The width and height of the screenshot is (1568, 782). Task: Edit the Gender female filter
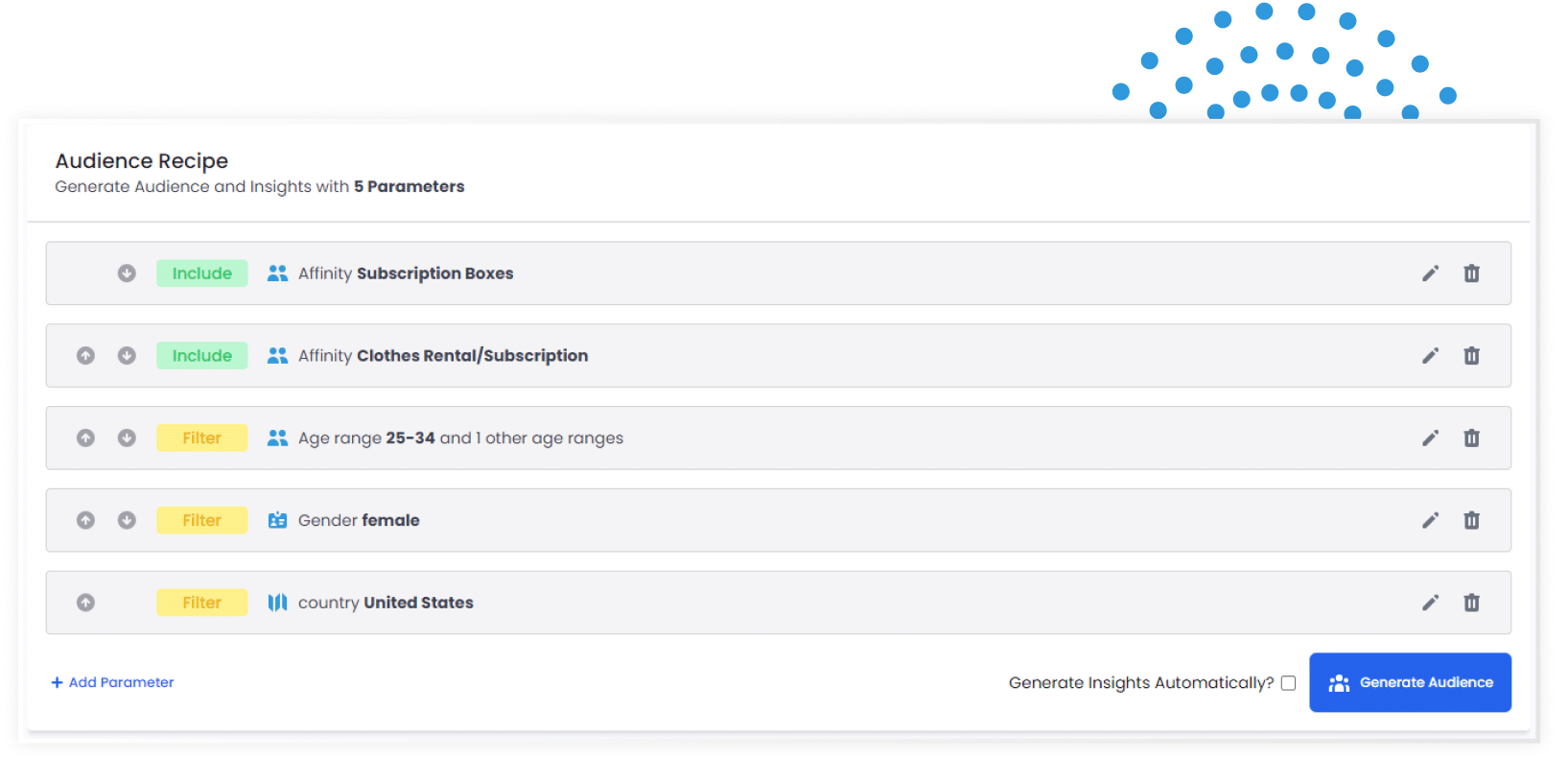coord(1430,520)
